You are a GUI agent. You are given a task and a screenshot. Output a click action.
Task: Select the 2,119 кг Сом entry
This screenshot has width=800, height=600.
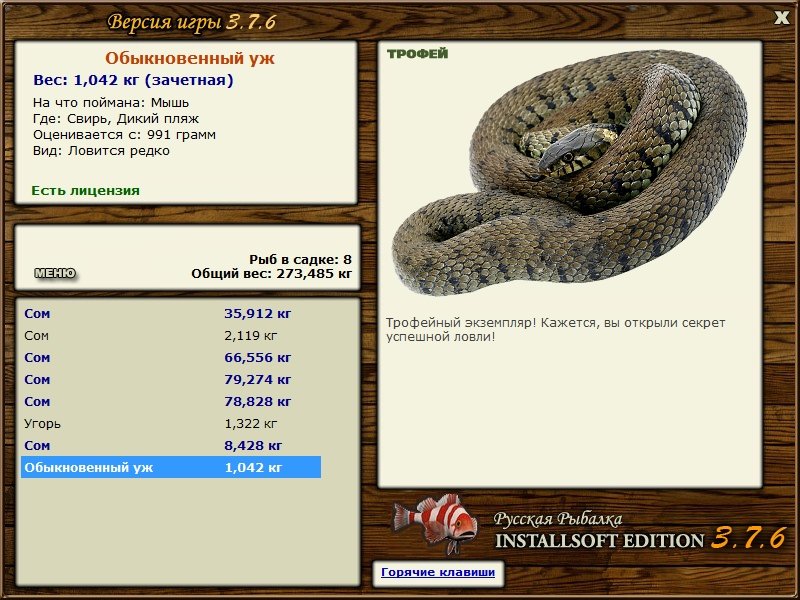[x=171, y=336]
